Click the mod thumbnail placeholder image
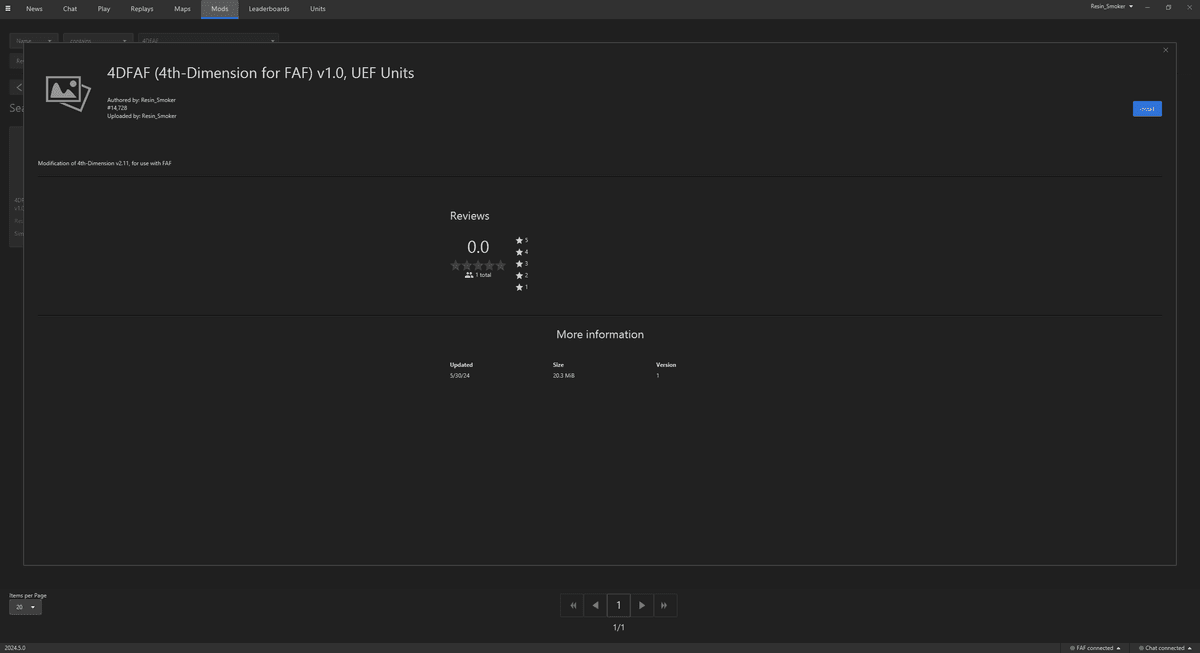This screenshot has width=1200, height=653. (68, 92)
